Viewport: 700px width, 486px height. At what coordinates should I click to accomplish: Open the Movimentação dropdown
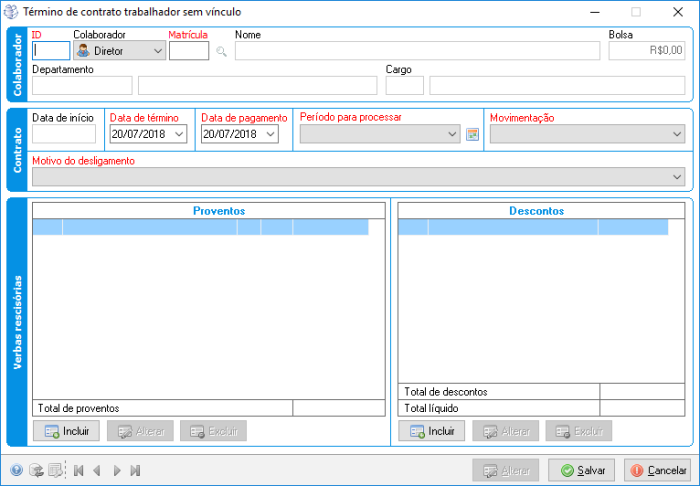coord(677,134)
